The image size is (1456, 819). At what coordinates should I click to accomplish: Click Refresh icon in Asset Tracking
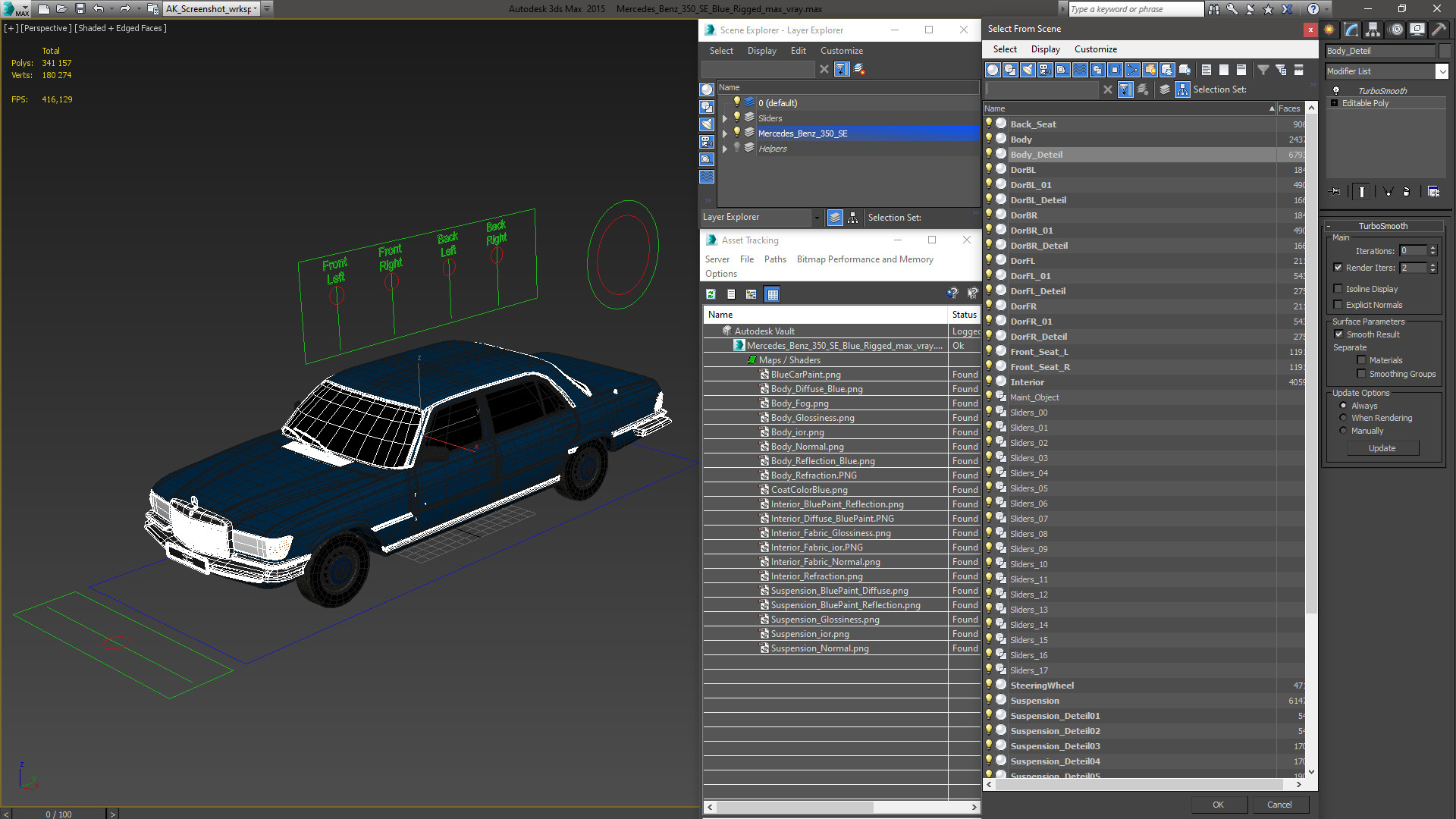click(711, 294)
